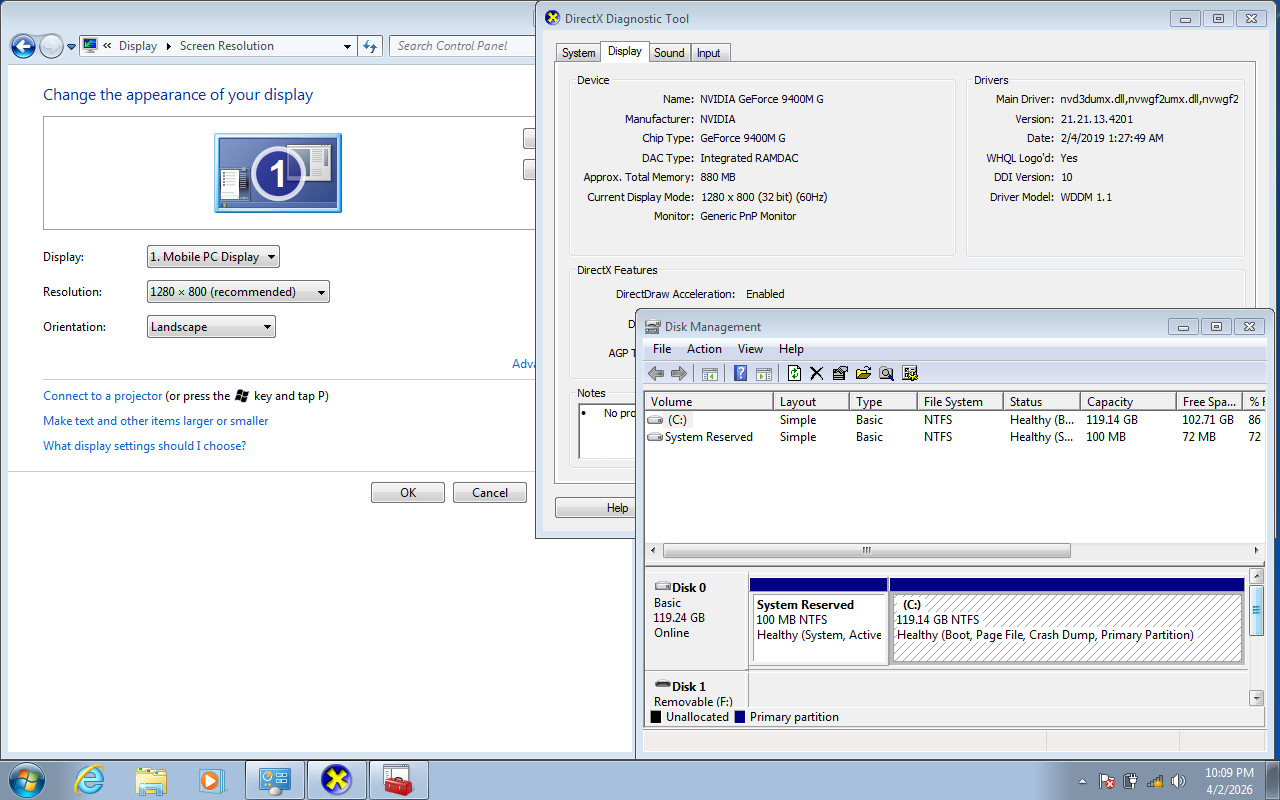Click the magnifier Explore icon in Disk Management toolbar

(x=886, y=373)
